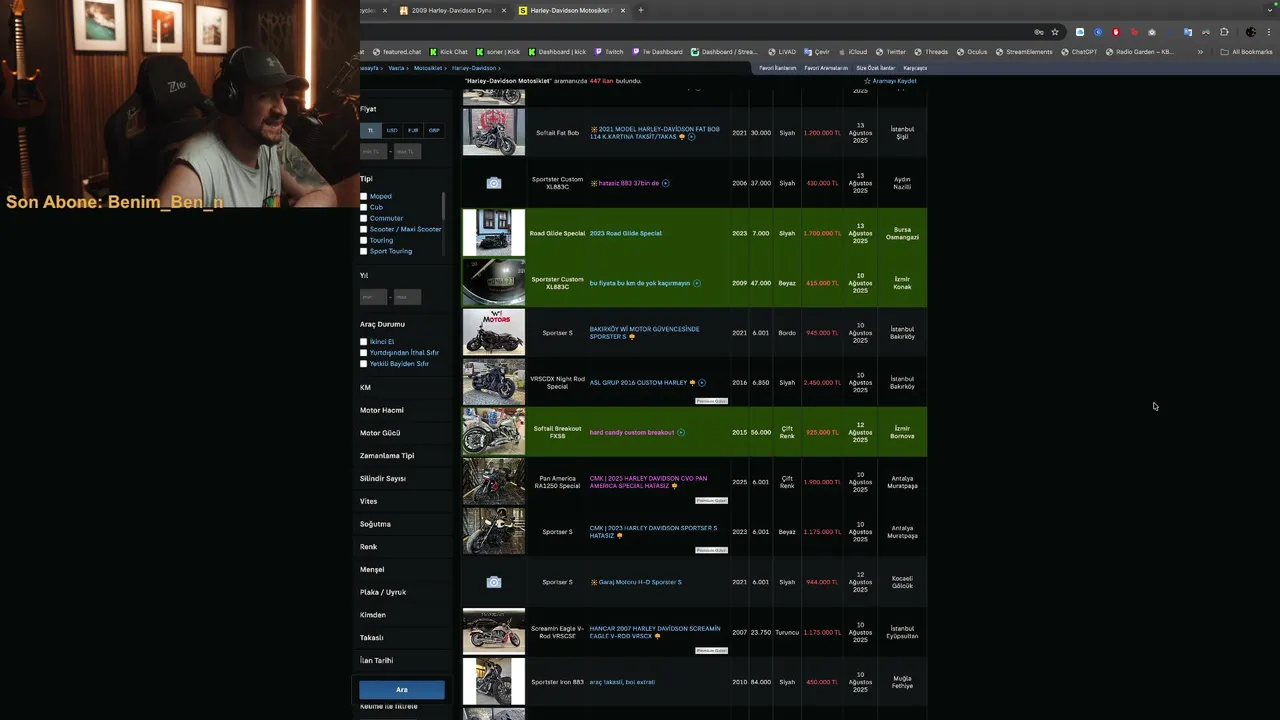Expand the KM filter section
1280x720 pixels.
tap(366, 387)
